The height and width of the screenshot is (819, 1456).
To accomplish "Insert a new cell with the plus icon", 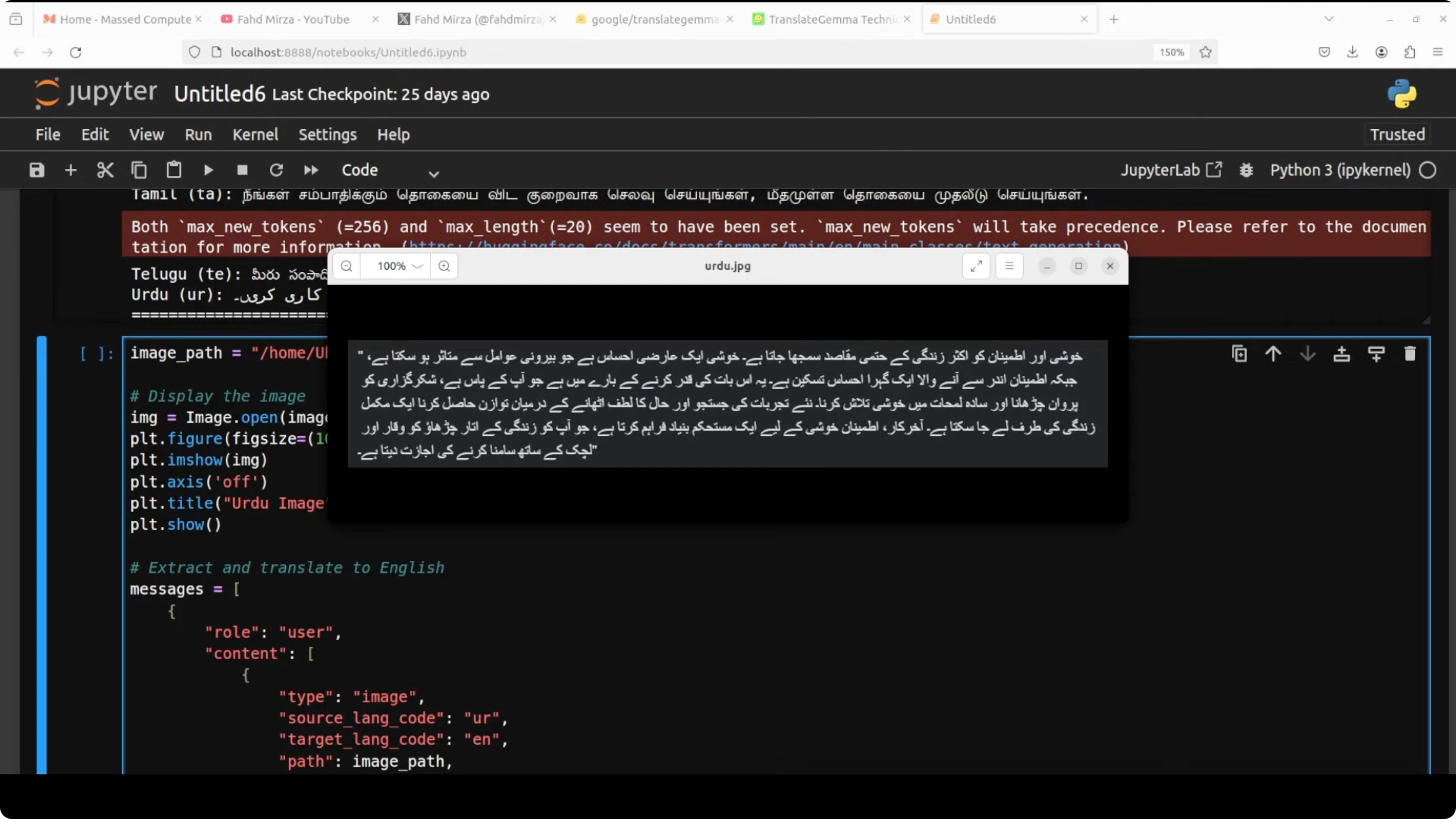I will pyautogui.click(x=71, y=170).
